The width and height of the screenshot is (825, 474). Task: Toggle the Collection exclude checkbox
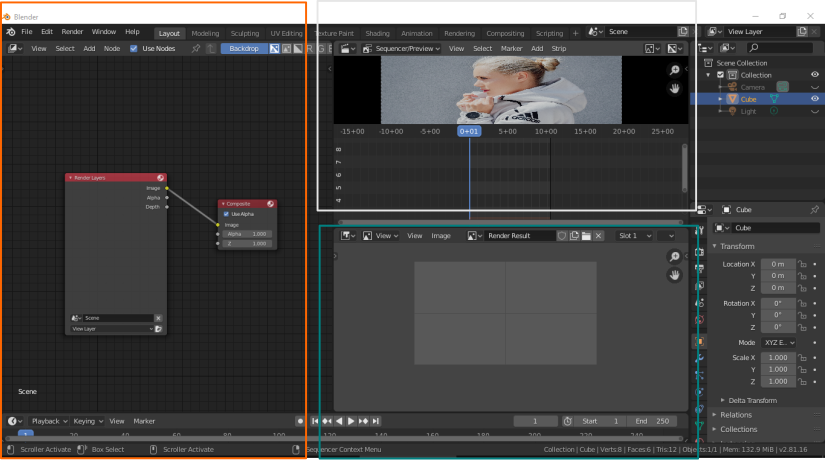tap(720, 75)
